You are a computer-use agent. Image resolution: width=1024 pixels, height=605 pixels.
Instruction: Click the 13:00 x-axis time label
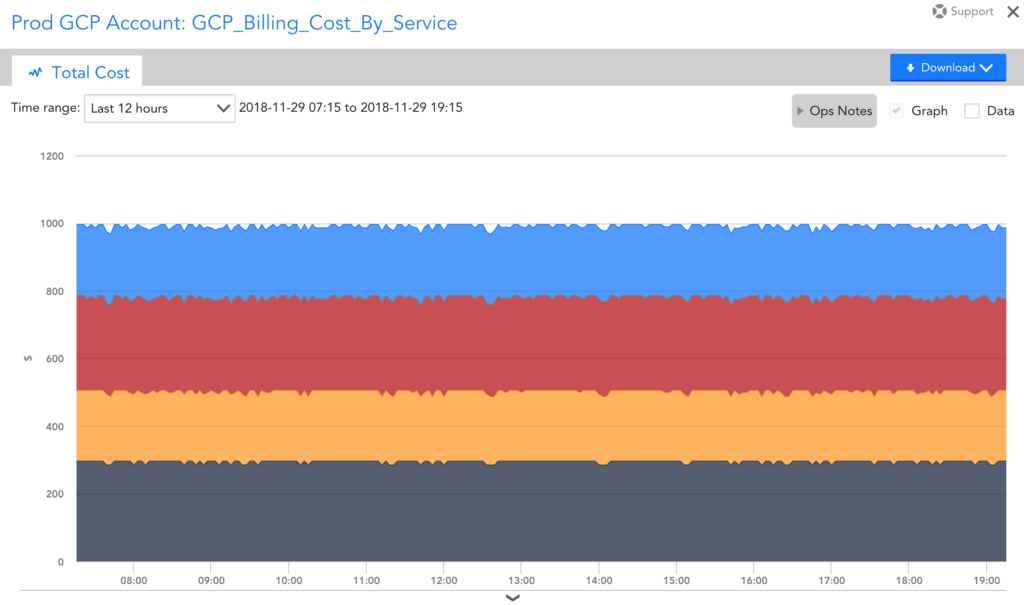coord(521,580)
